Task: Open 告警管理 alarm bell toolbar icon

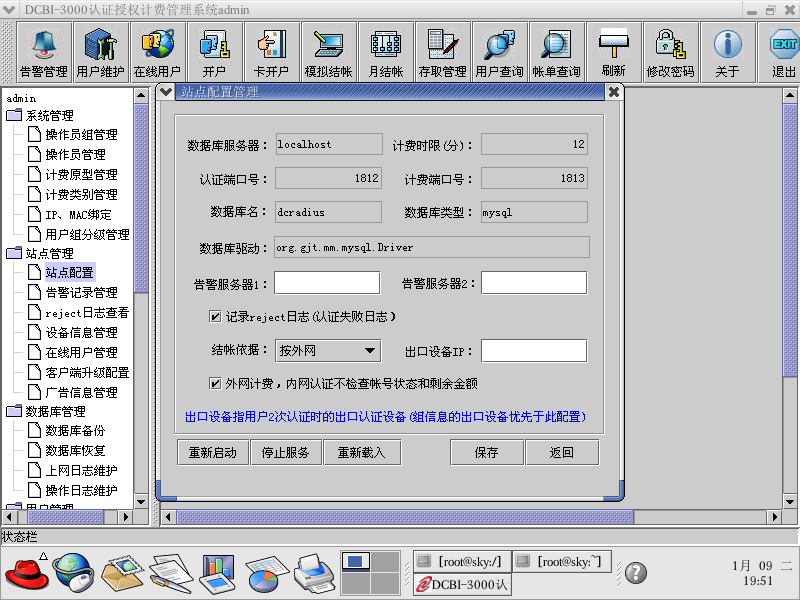Action: [44, 52]
